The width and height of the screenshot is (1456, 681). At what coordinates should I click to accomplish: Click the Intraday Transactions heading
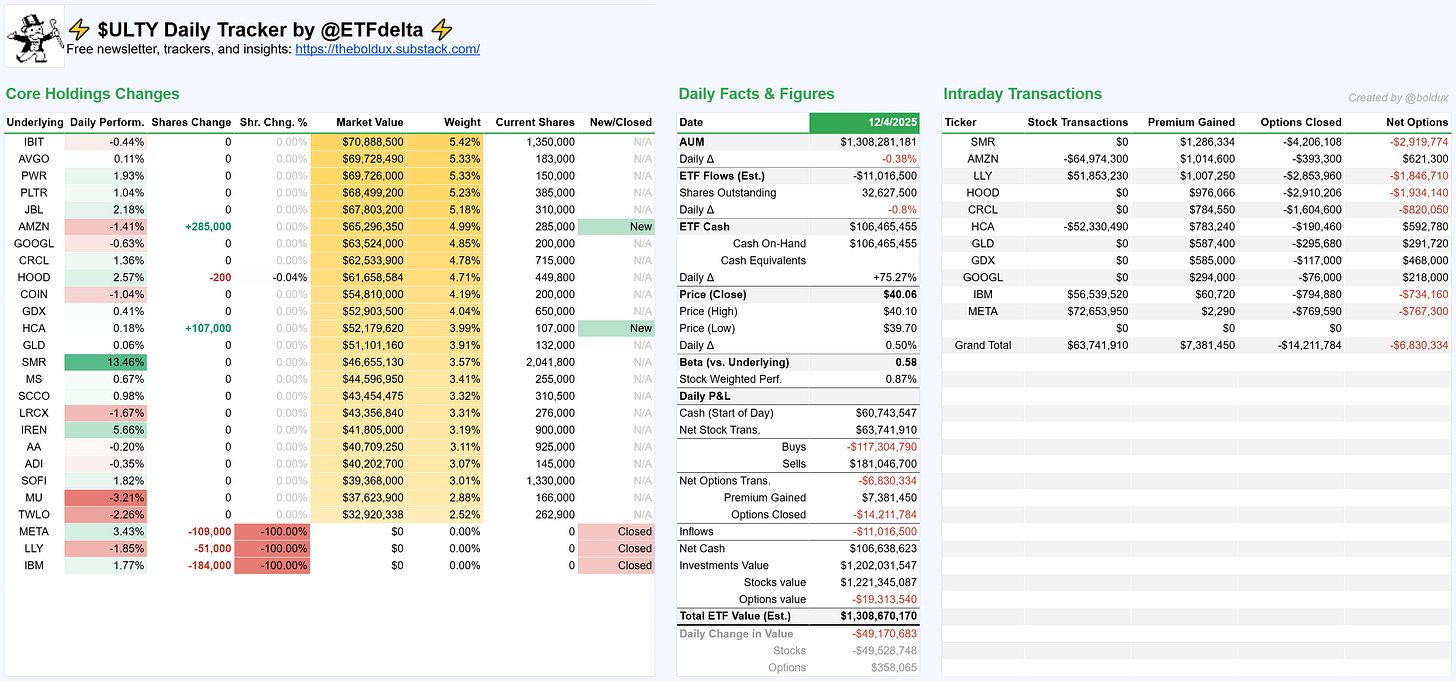tap(1022, 94)
